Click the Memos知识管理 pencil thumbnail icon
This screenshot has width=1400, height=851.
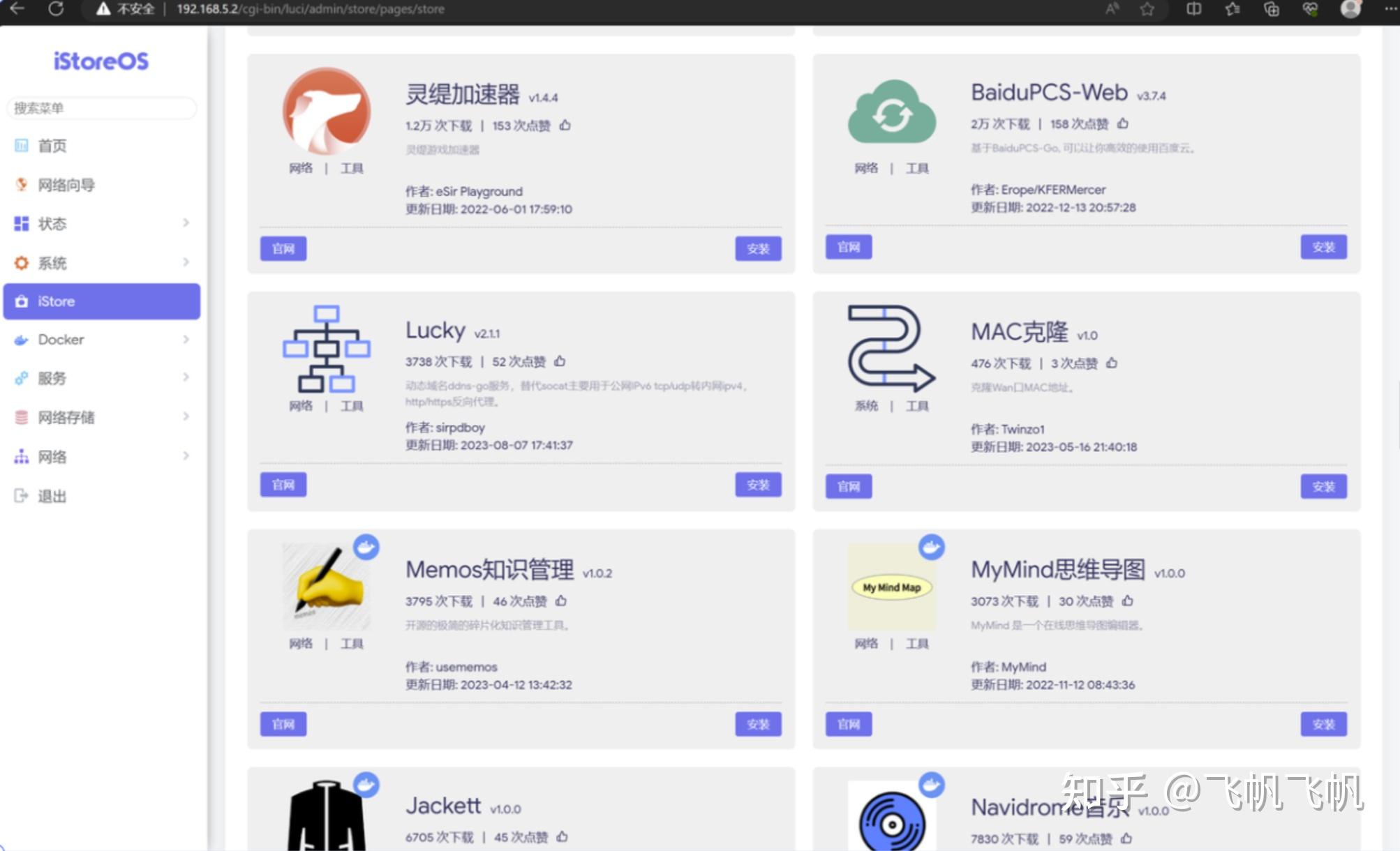(x=325, y=587)
